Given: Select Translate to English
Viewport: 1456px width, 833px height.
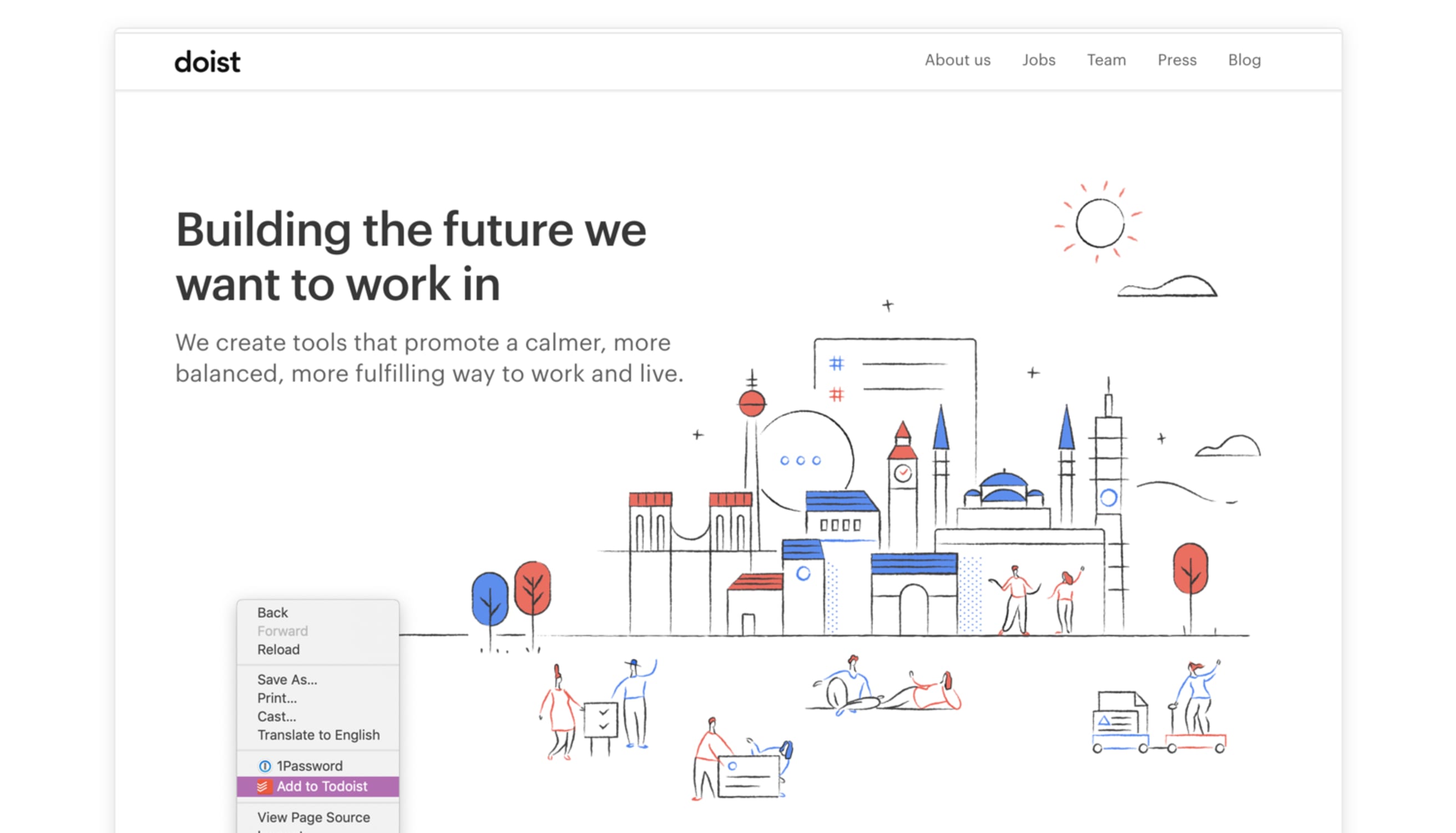Looking at the screenshot, I should [318, 735].
